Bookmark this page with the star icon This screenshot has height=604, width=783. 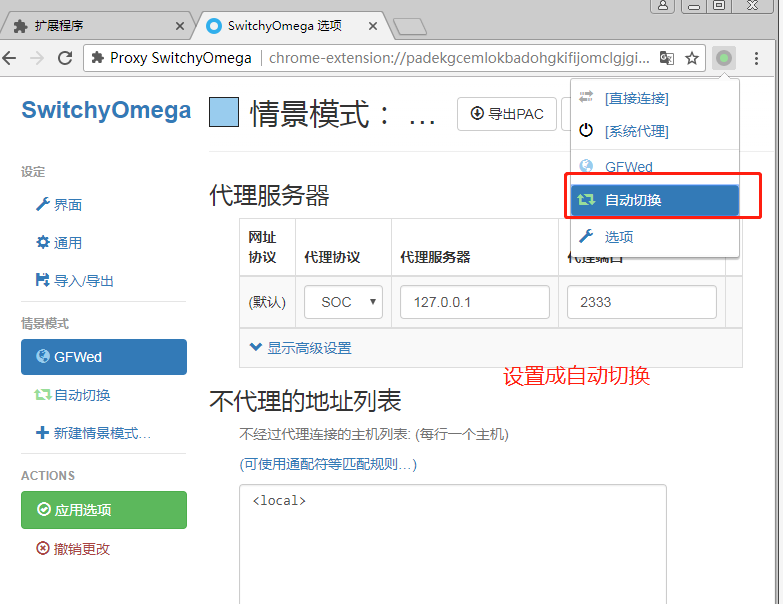coord(692,58)
